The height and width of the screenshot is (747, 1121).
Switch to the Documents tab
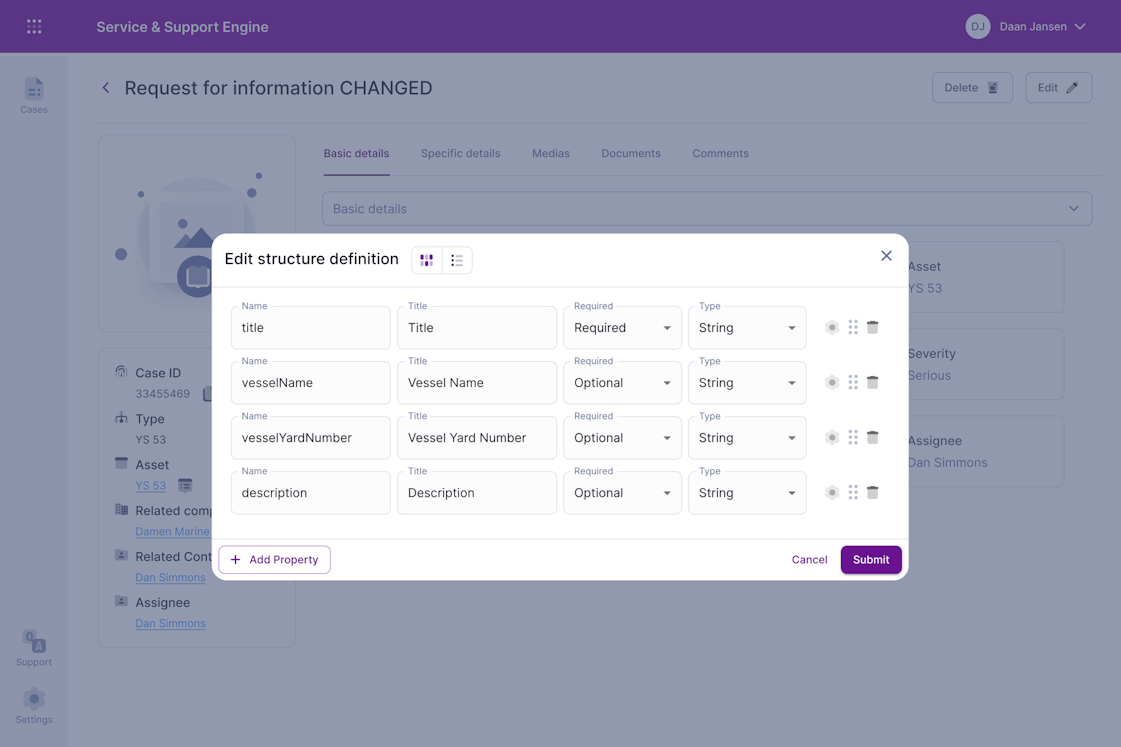(631, 154)
